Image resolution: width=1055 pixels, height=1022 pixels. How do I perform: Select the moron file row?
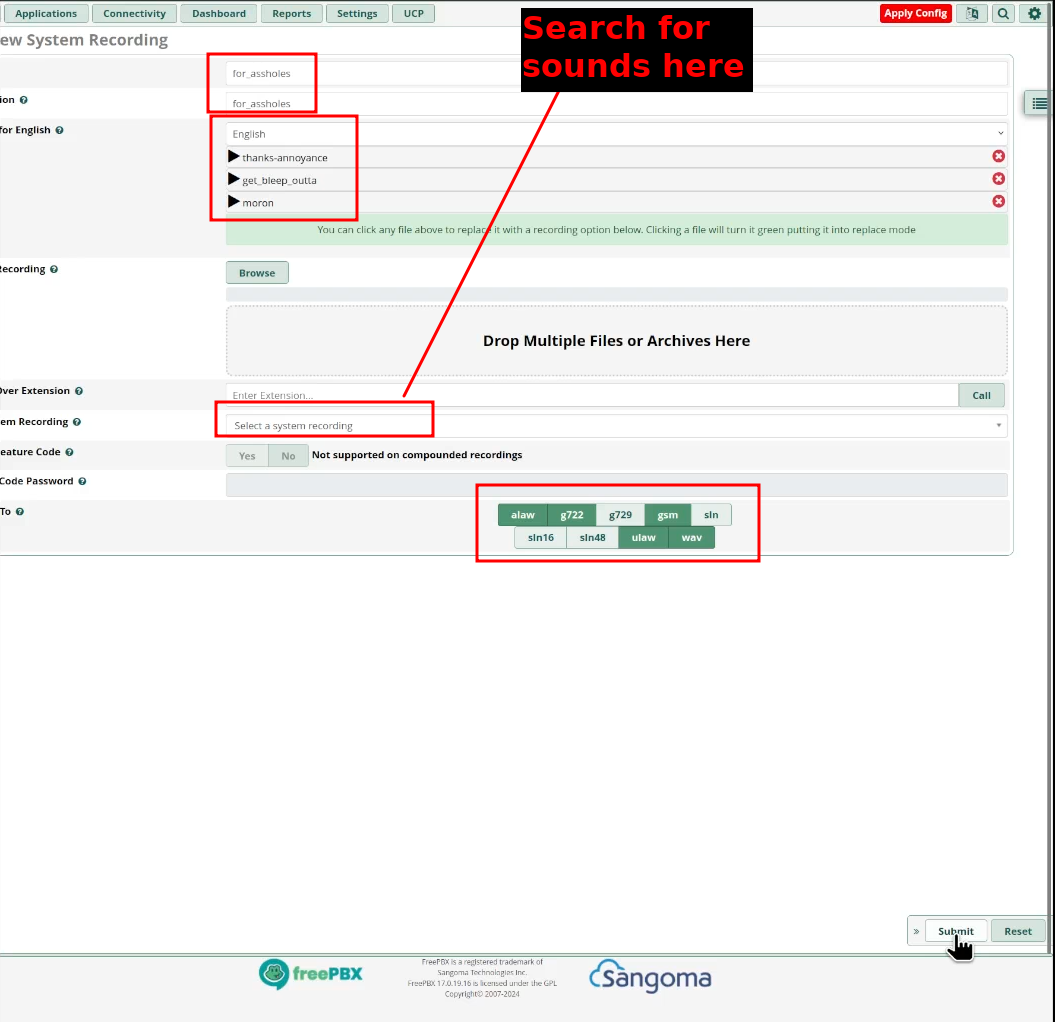(x=616, y=202)
